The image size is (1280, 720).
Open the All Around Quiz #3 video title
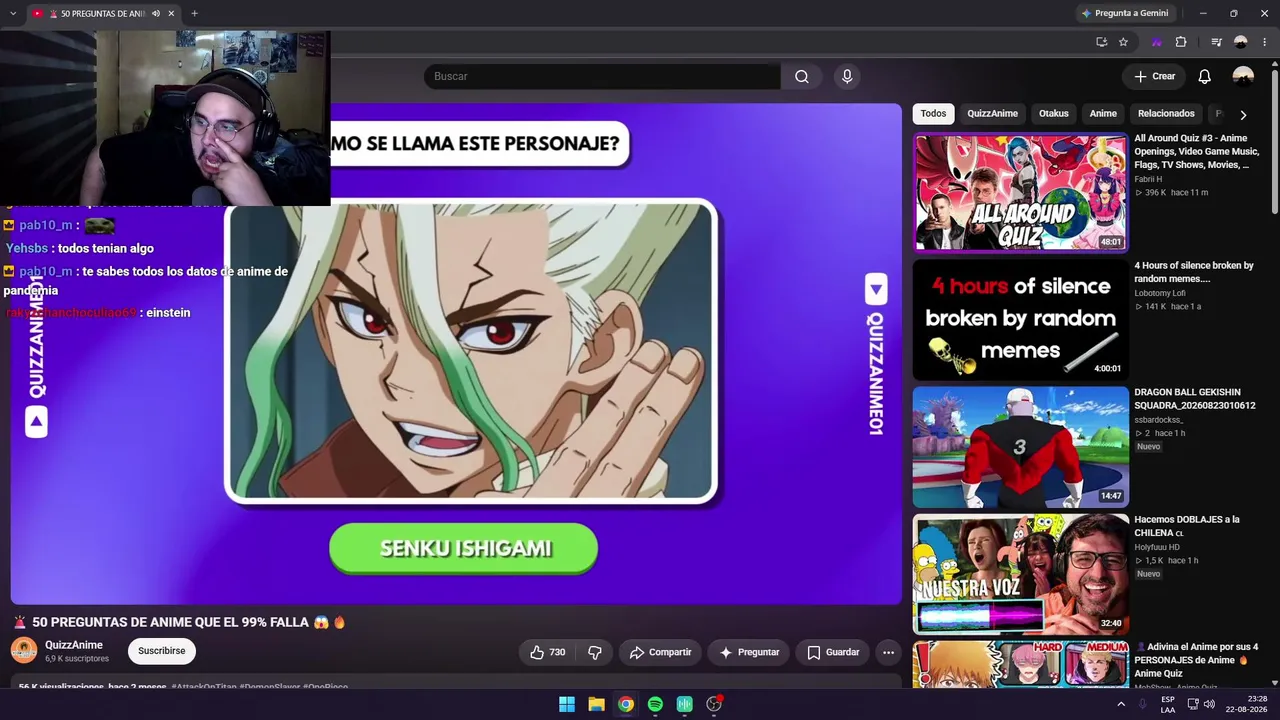tap(1196, 151)
